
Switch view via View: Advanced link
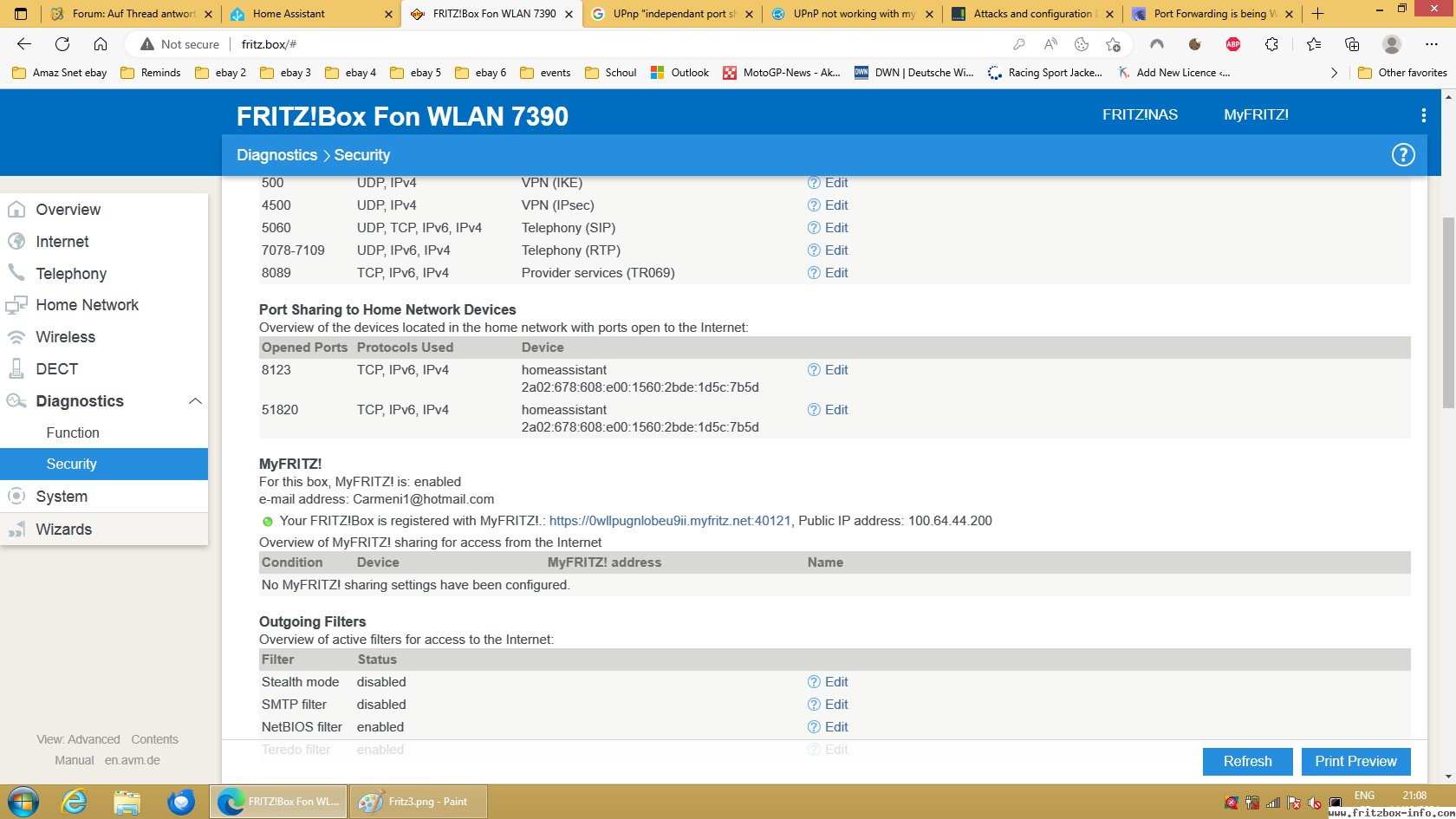pos(78,739)
